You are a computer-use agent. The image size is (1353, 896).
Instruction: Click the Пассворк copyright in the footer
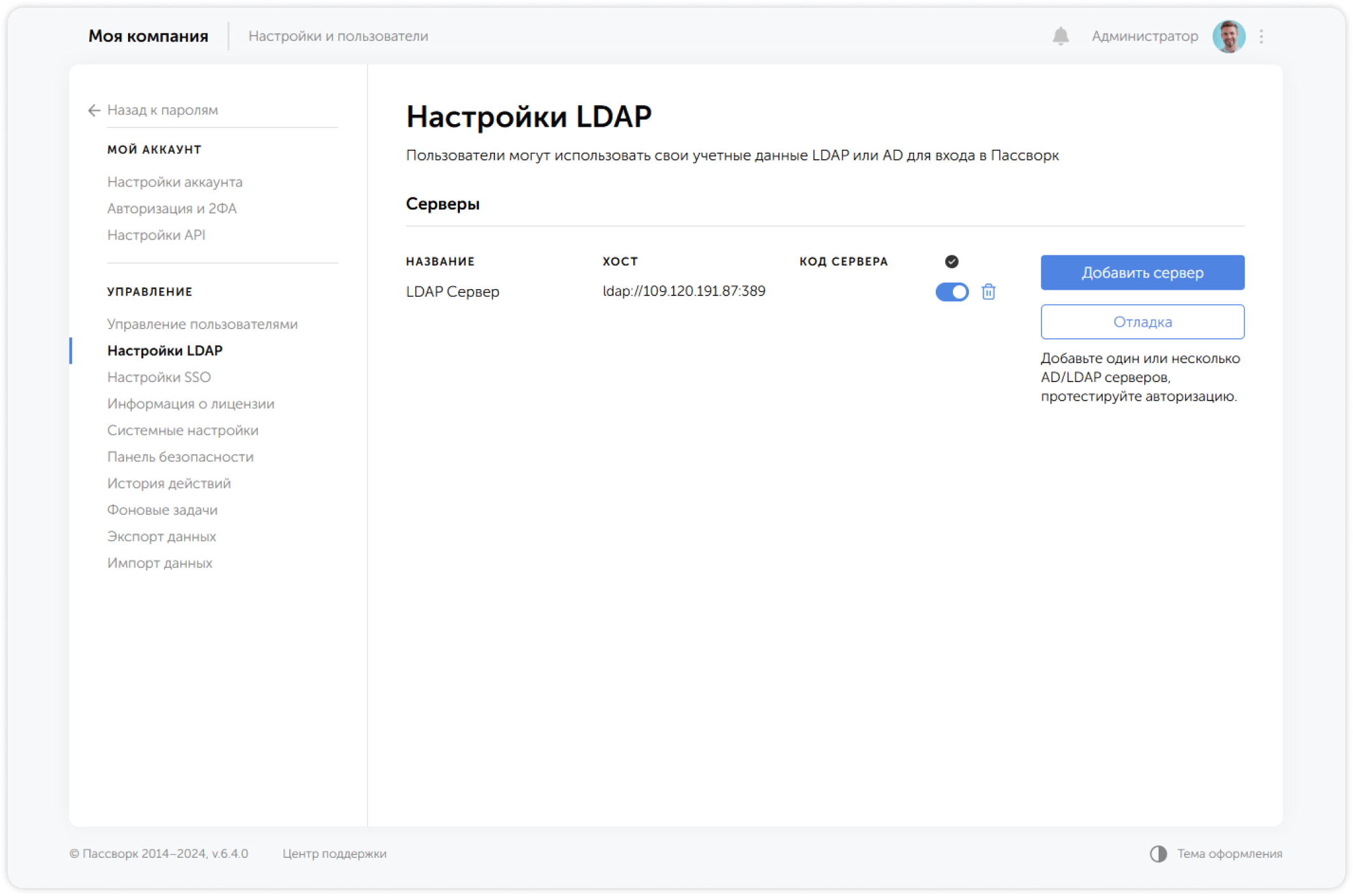tap(159, 854)
